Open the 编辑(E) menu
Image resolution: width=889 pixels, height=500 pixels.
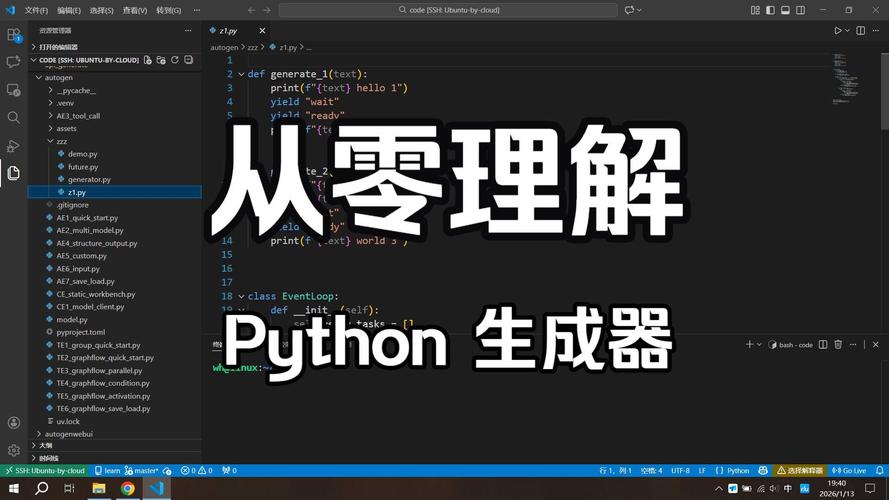point(69,10)
